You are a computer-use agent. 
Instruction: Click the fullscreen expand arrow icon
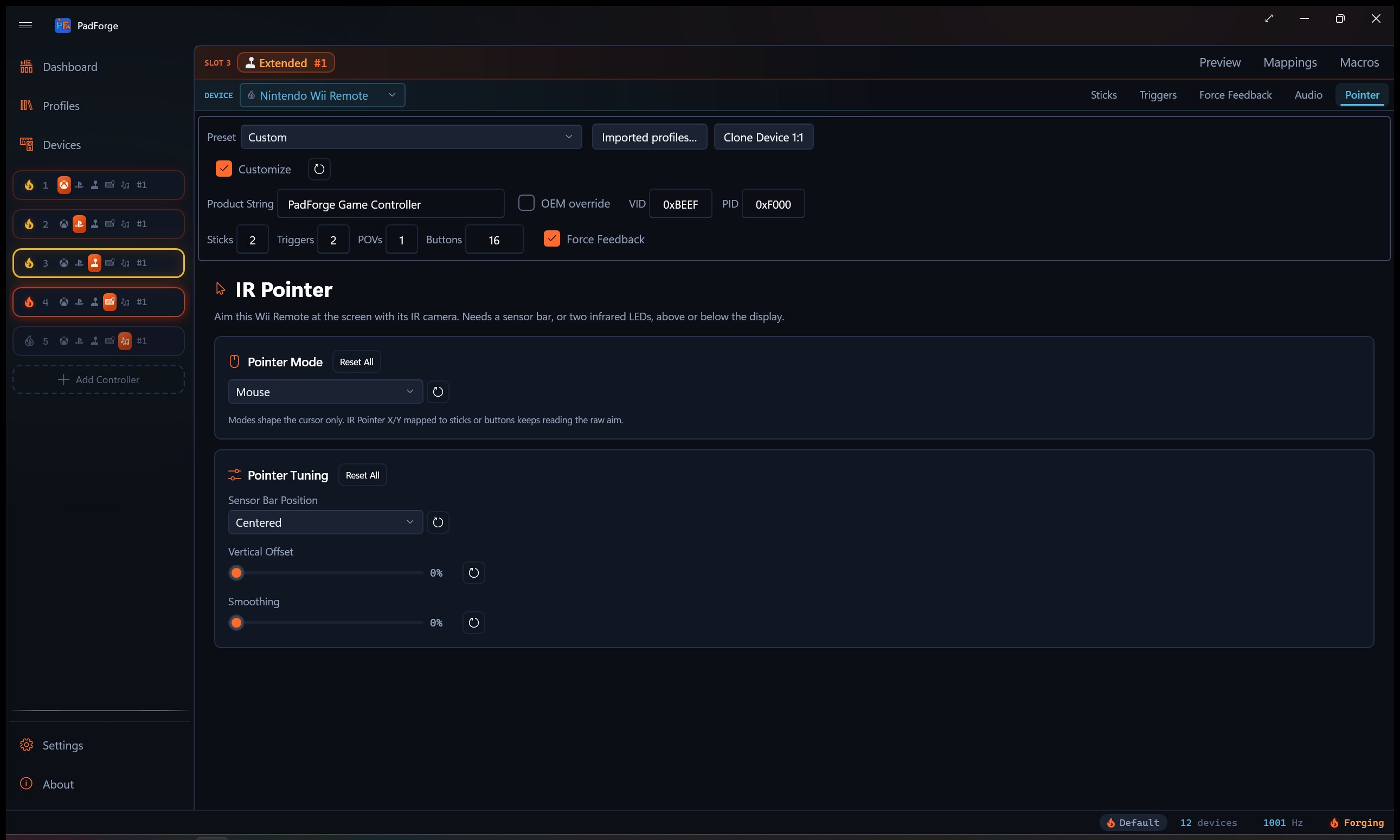(x=1269, y=18)
